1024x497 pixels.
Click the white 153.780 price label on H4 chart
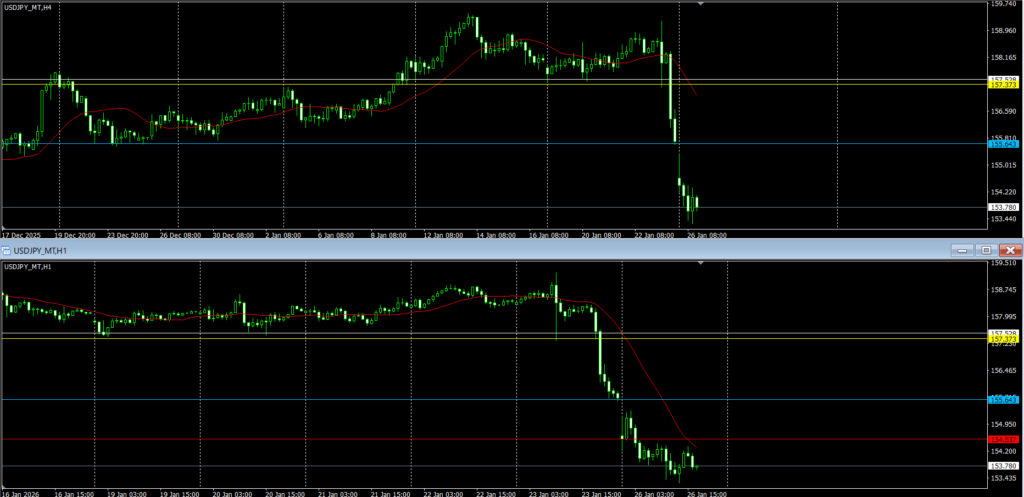1002,207
